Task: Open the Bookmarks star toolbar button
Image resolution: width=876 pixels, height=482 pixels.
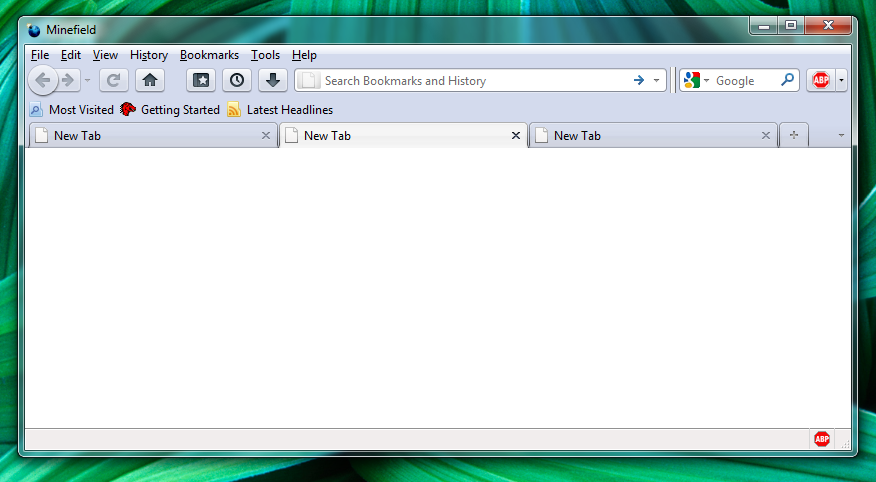Action: 200,80
